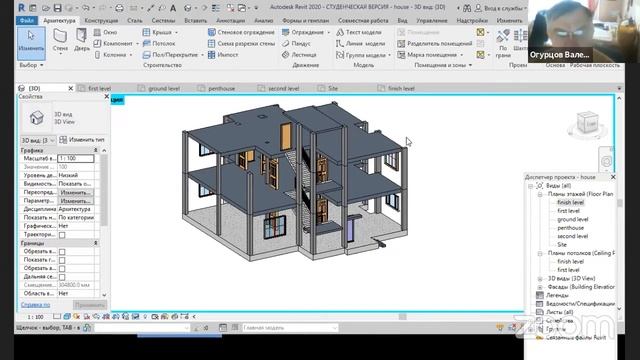
Task: Select the Изменить (Modify) tool
Action: 31,42
